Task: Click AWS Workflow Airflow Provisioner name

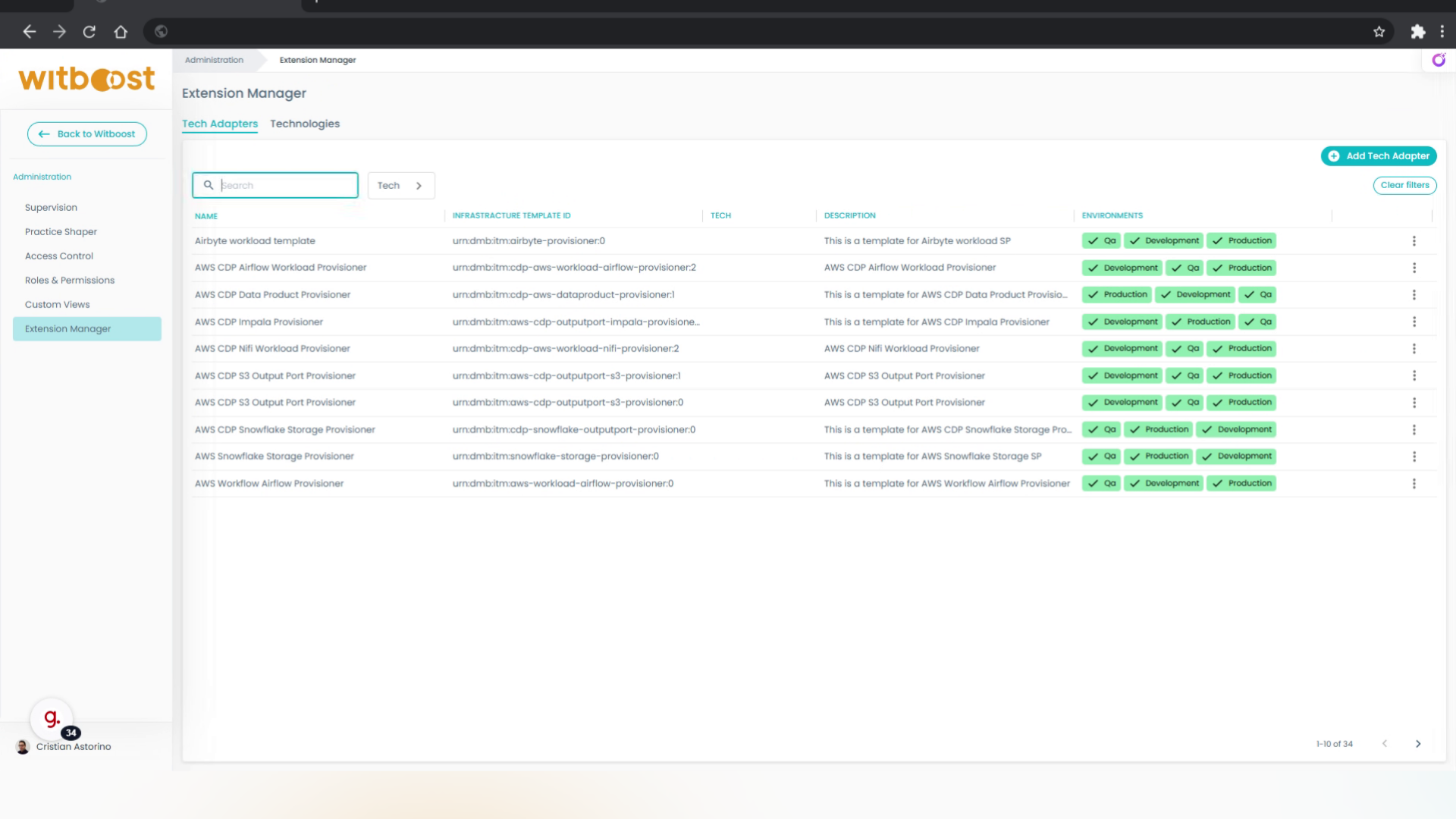Action: pyautogui.click(x=269, y=484)
